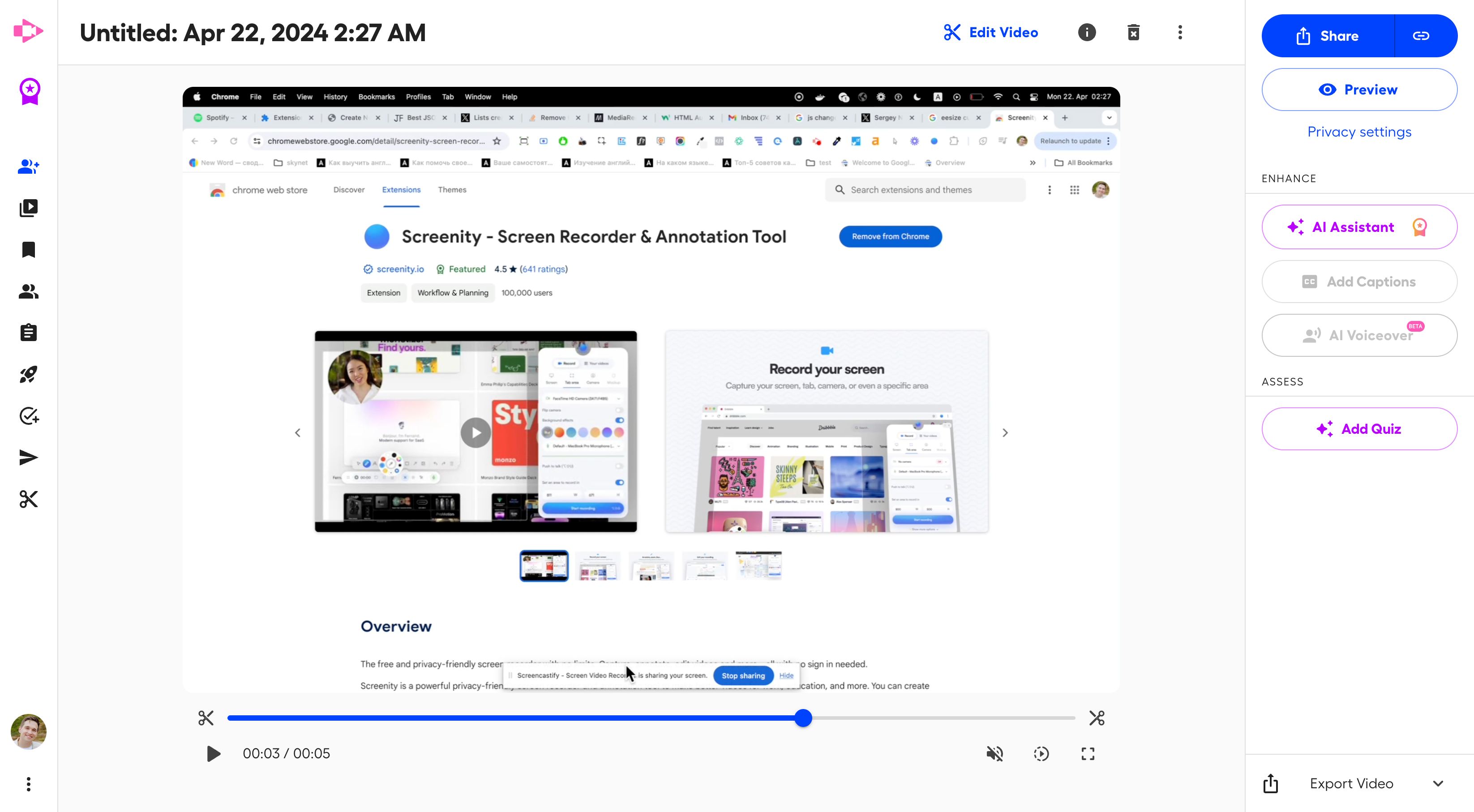1474x812 pixels.
Task: Change playback speed
Action: click(1041, 754)
